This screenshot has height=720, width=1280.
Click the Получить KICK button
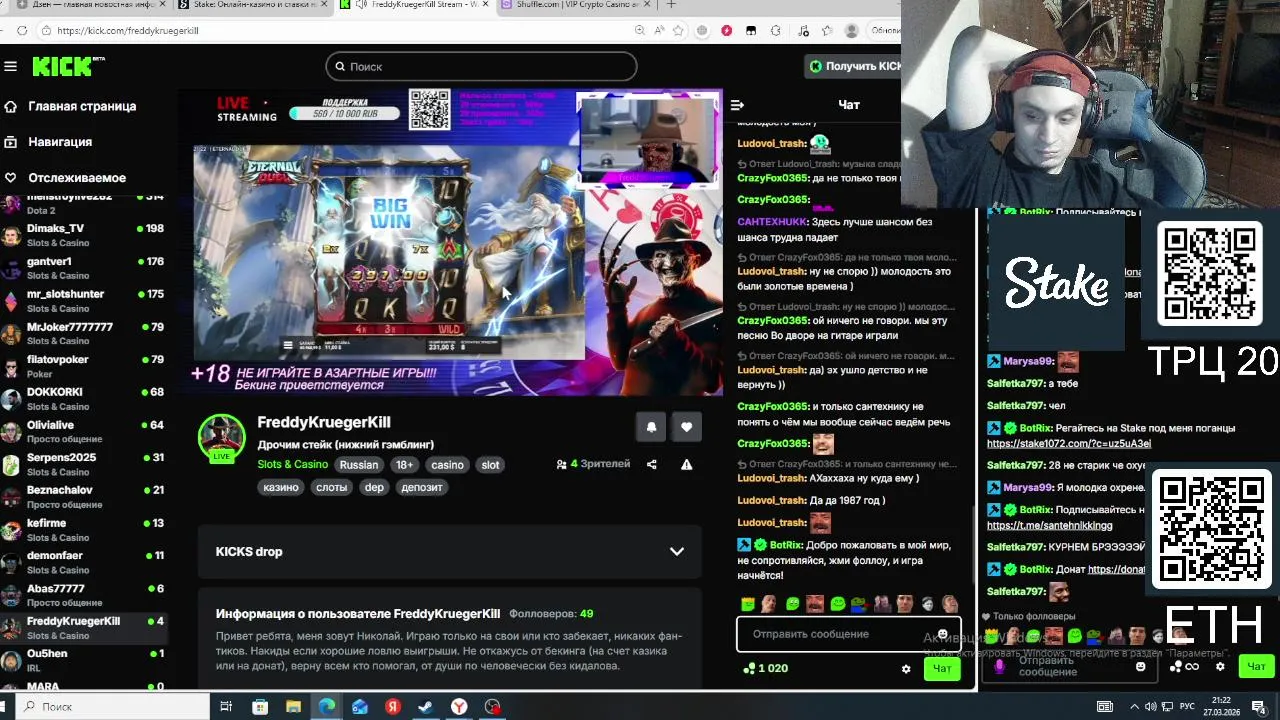click(853, 66)
